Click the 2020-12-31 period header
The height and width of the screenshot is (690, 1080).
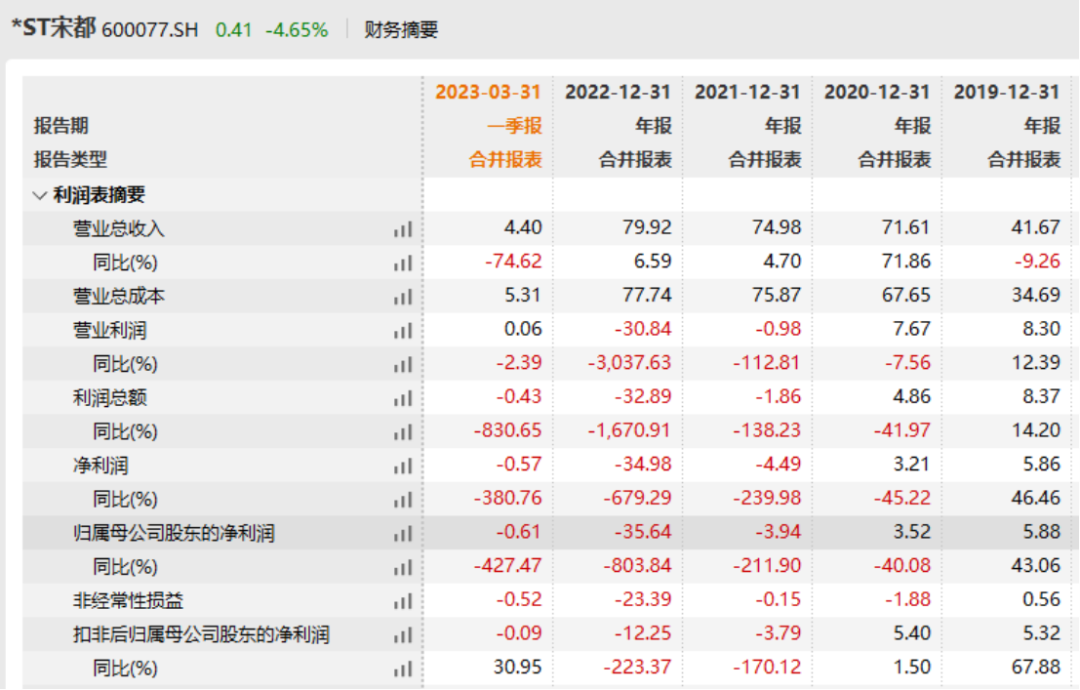(877, 92)
